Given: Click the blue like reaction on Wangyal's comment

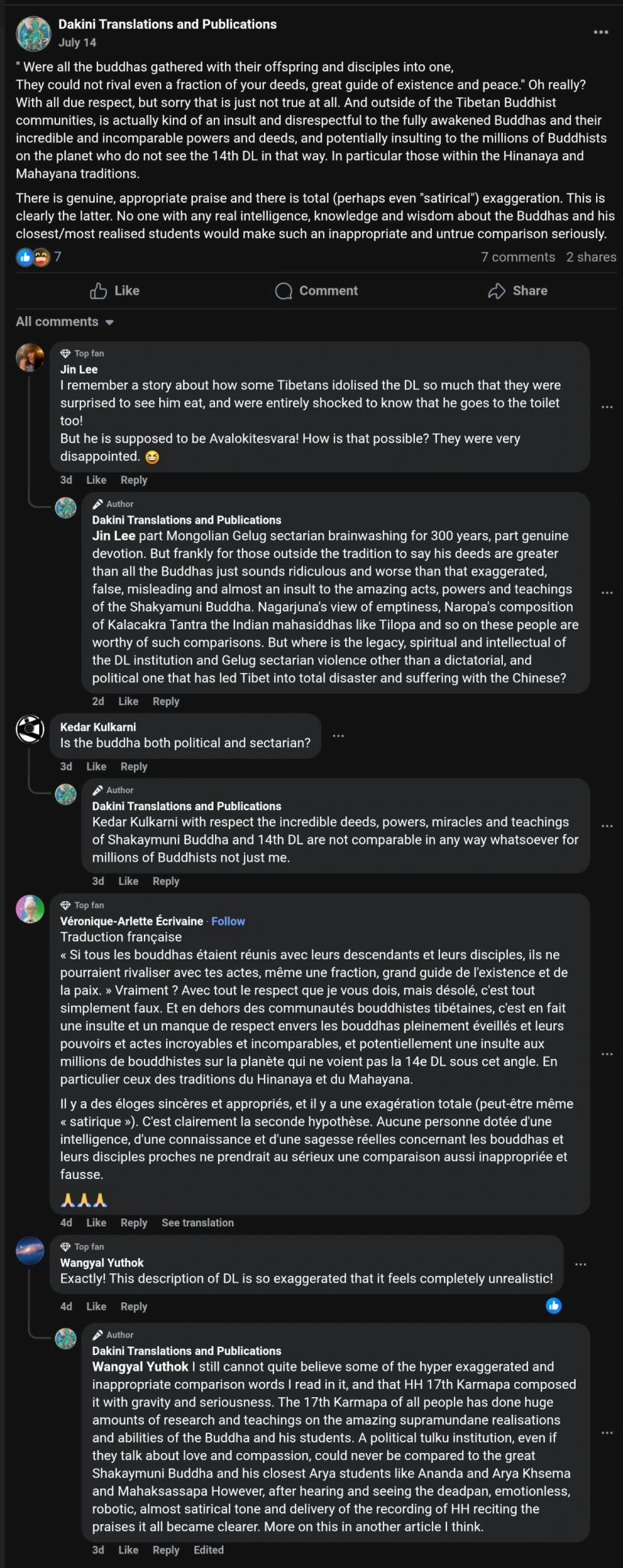Looking at the screenshot, I should [x=553, y=1305].
